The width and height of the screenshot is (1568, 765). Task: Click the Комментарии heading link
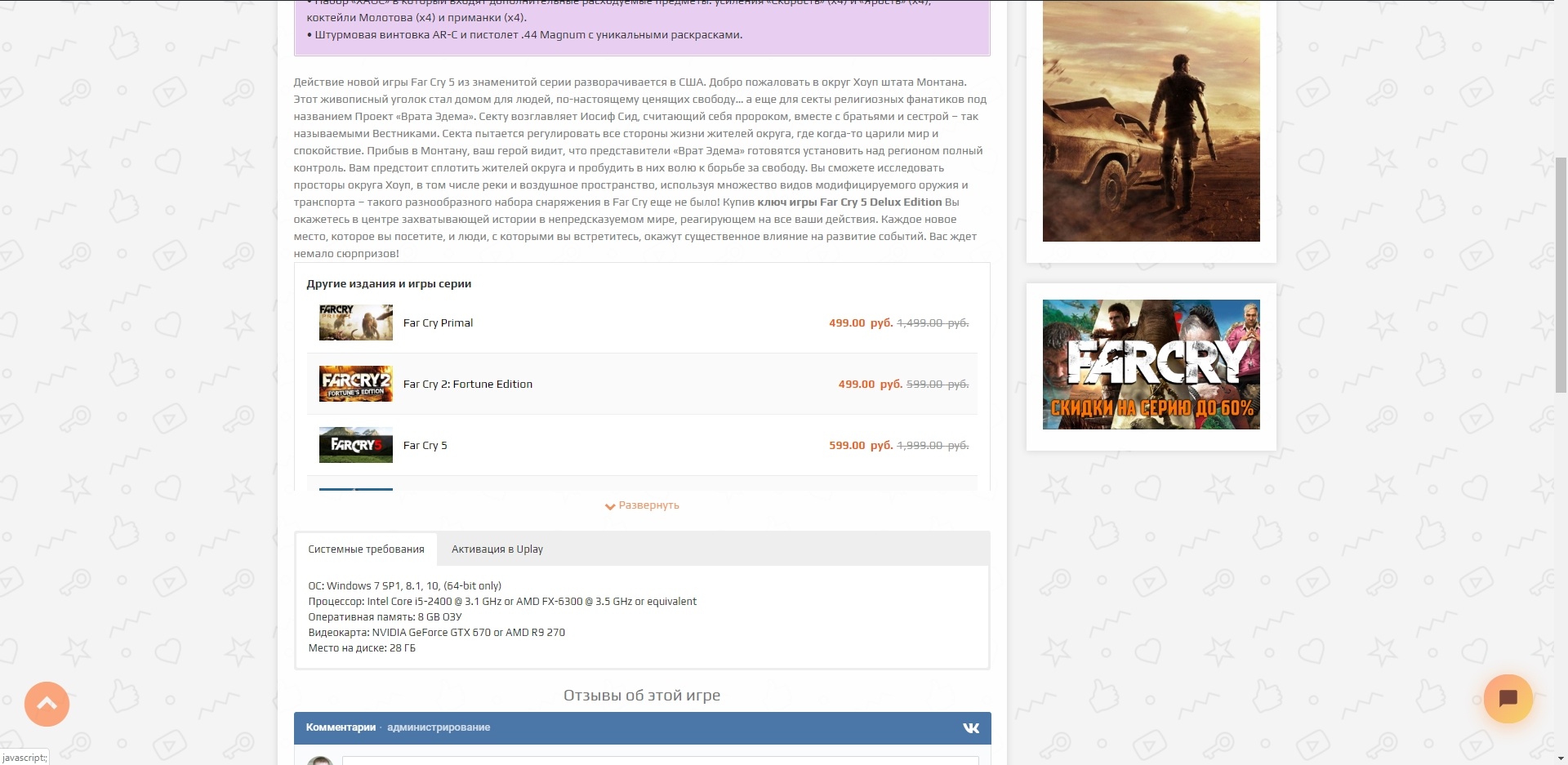pos(341,727)
